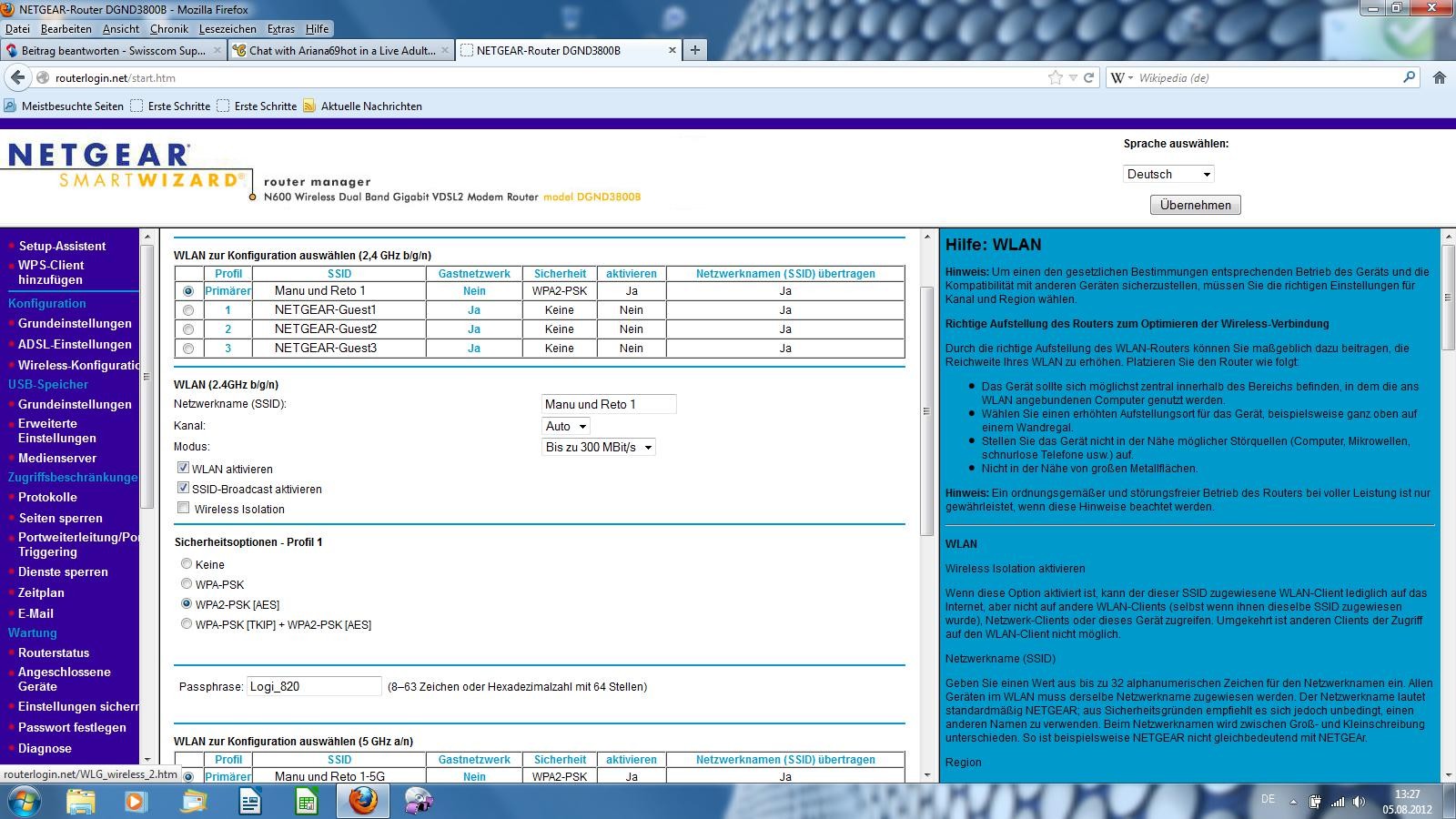Click the volume icon in system tray
The width and height of the screenshot is (1456, 819).
point(1359,802)
